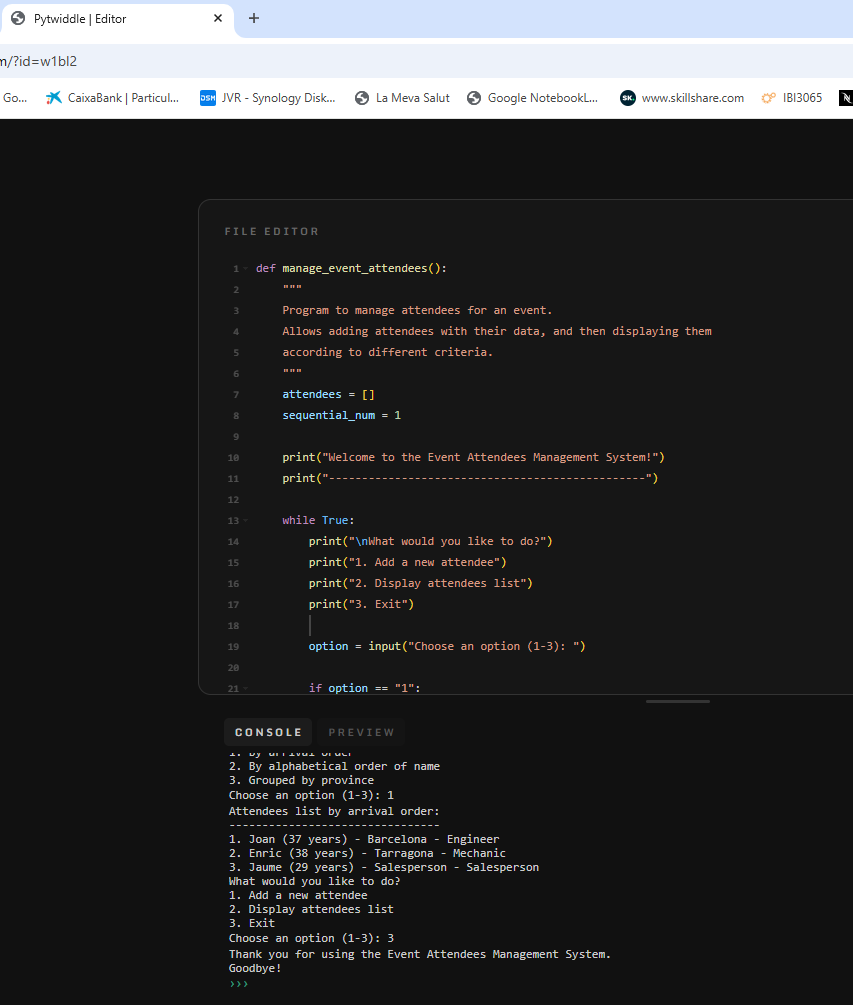Open the Go... bookmark

[x=15, y=98]
